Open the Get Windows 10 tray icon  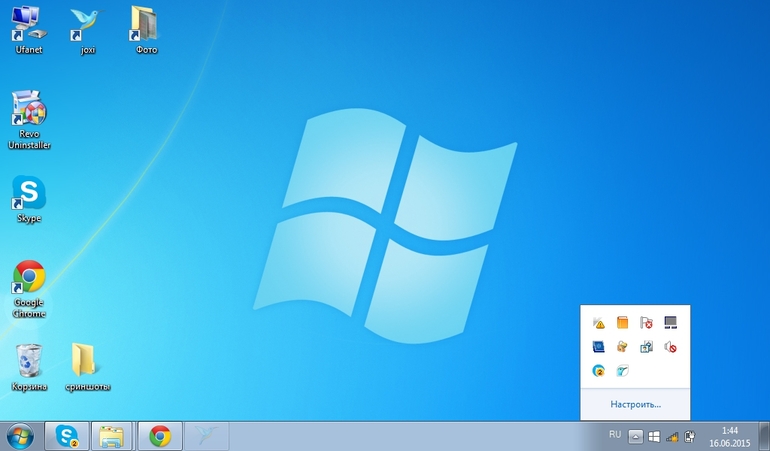pyautogui.click(x=654, y=436)
